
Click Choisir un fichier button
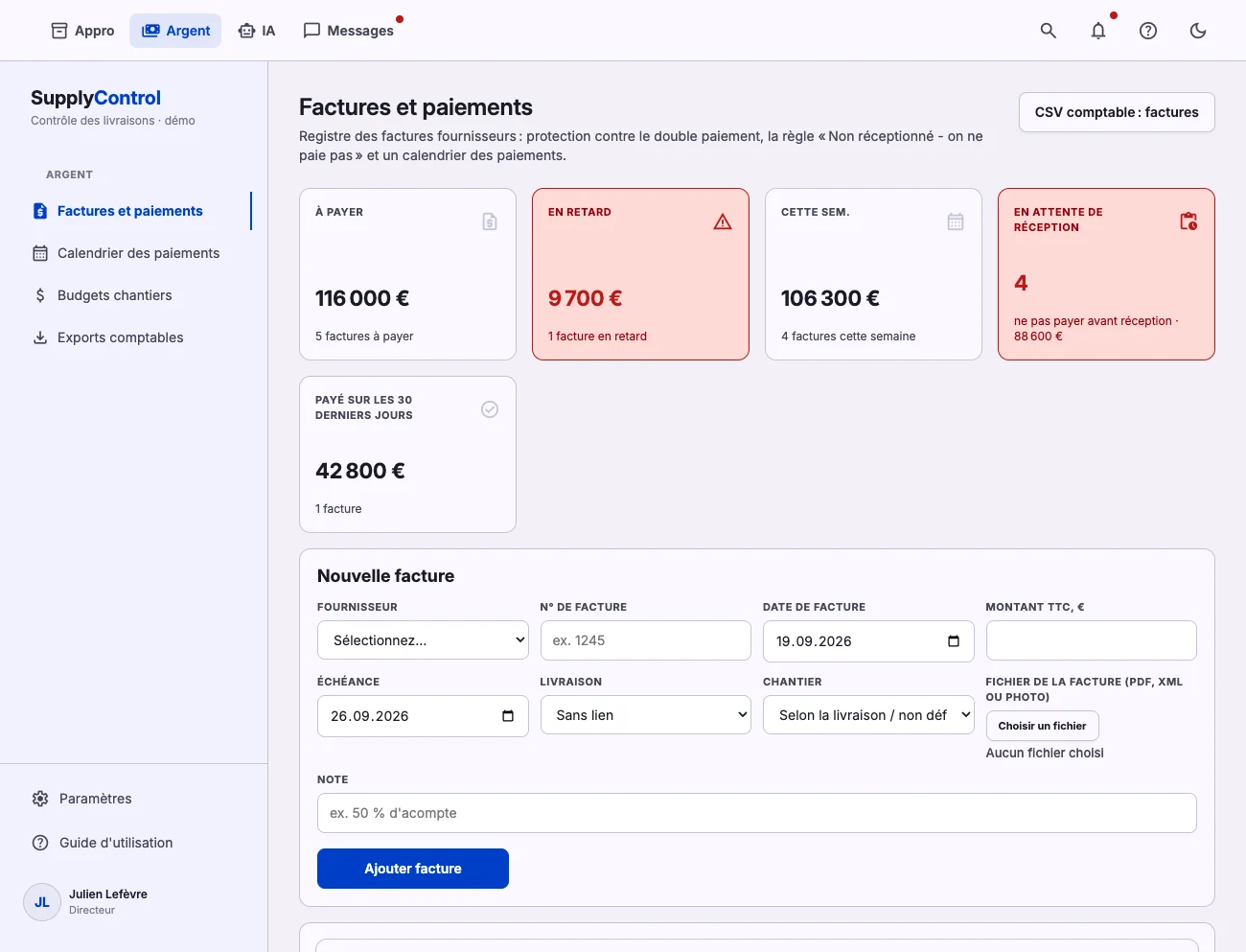click(1043, 726)
